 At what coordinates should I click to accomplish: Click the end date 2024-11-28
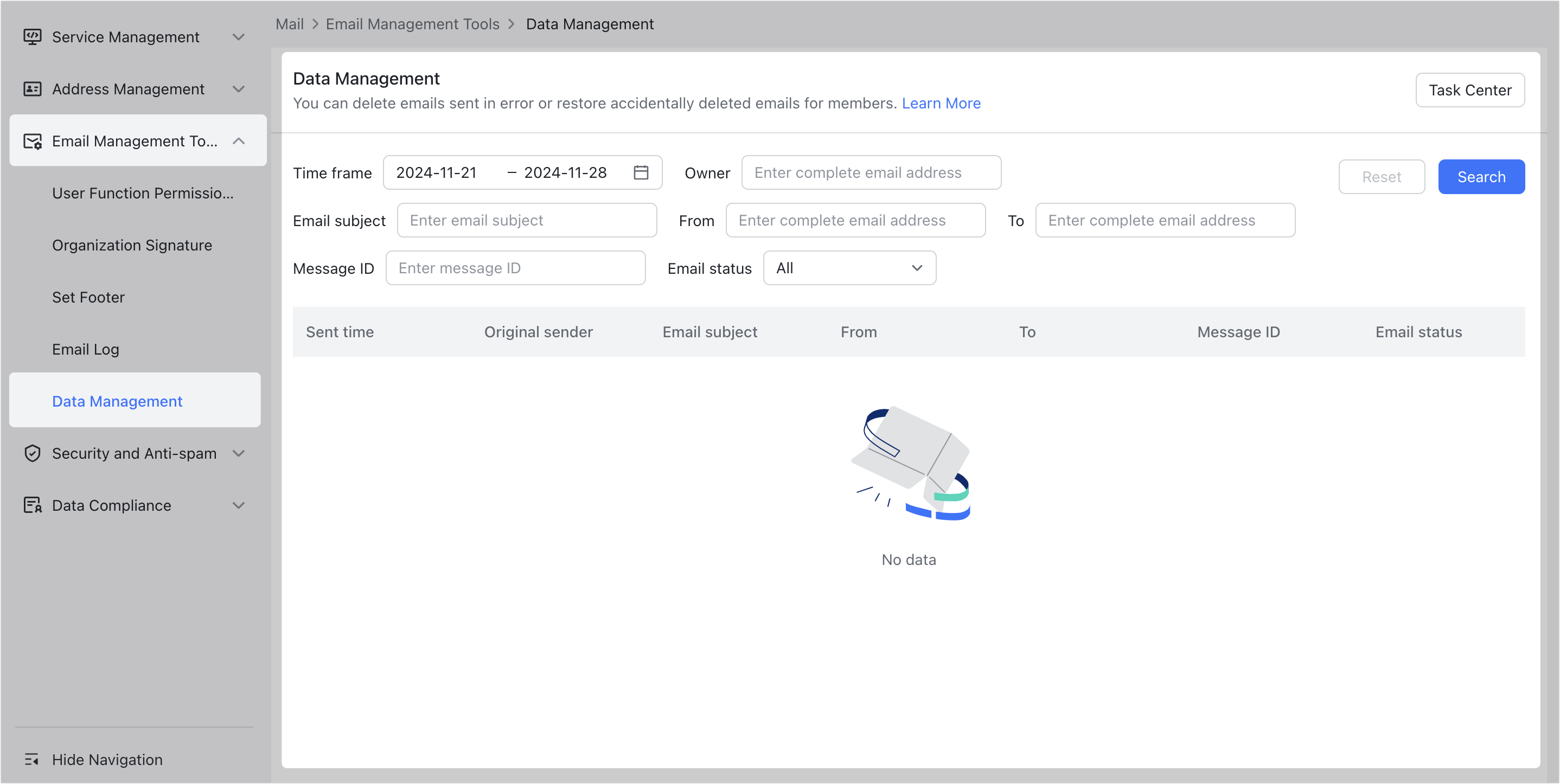point(565,172)
